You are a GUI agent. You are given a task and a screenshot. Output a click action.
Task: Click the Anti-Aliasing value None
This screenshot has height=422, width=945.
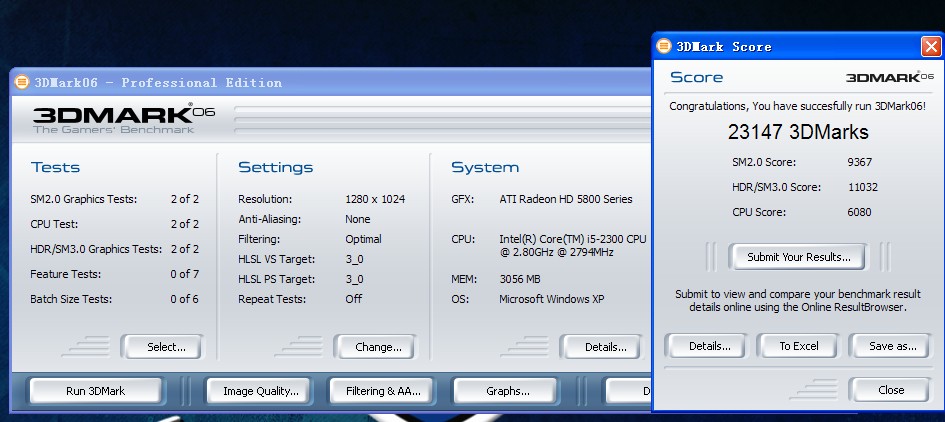[357, 219]
